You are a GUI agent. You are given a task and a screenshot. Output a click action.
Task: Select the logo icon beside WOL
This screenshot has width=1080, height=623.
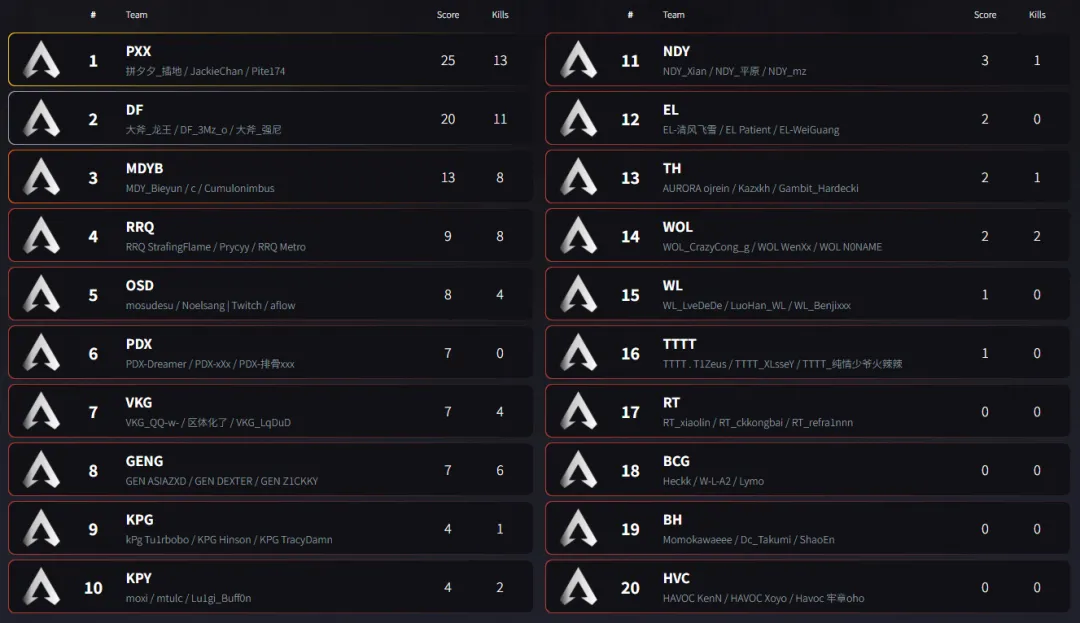coord(579,236)
